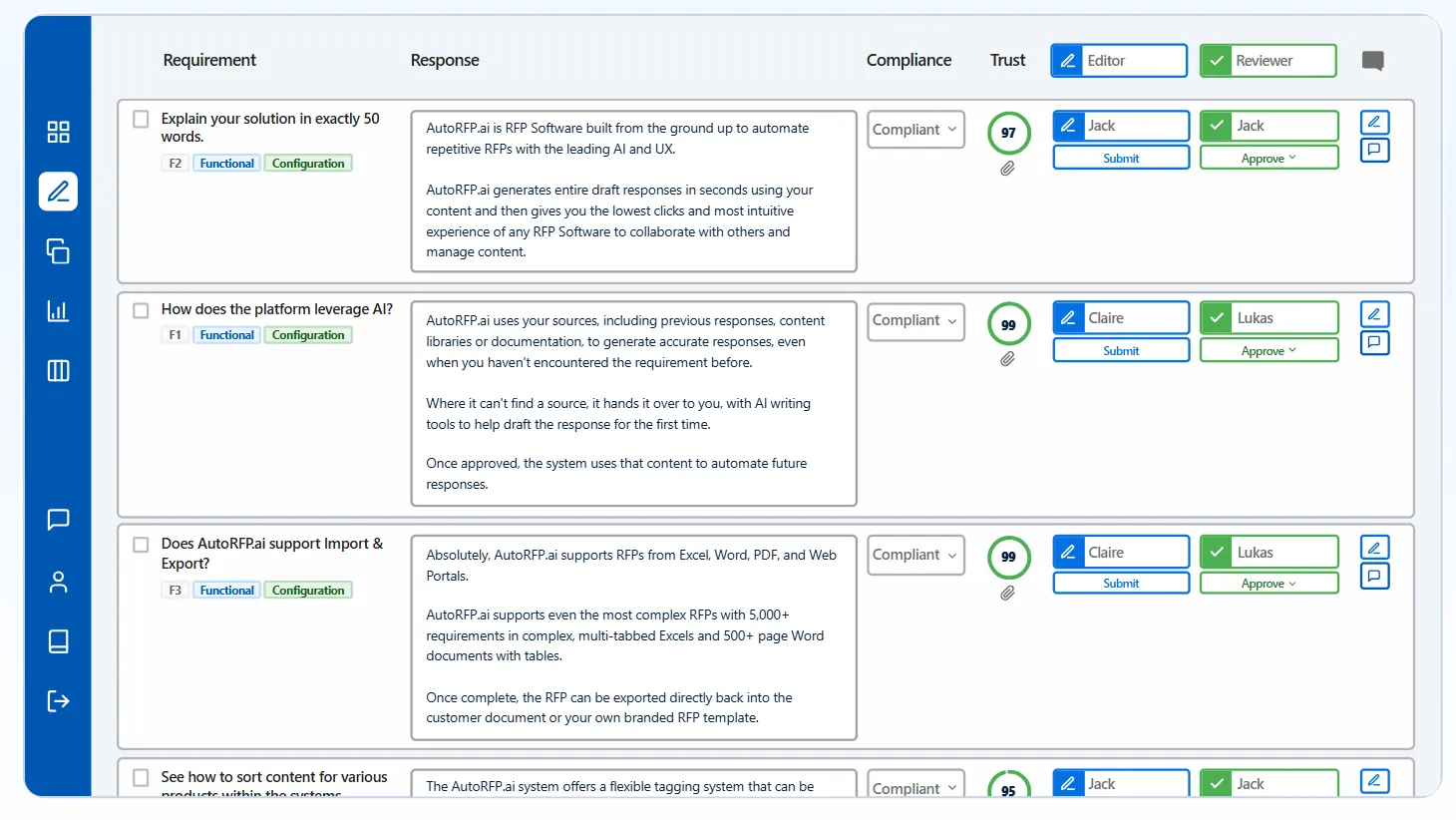Image resolution: width=1456 pixels, height=820 pixels.
Task: Submit the 'leverage AI' response
Action: (1121, 350)
